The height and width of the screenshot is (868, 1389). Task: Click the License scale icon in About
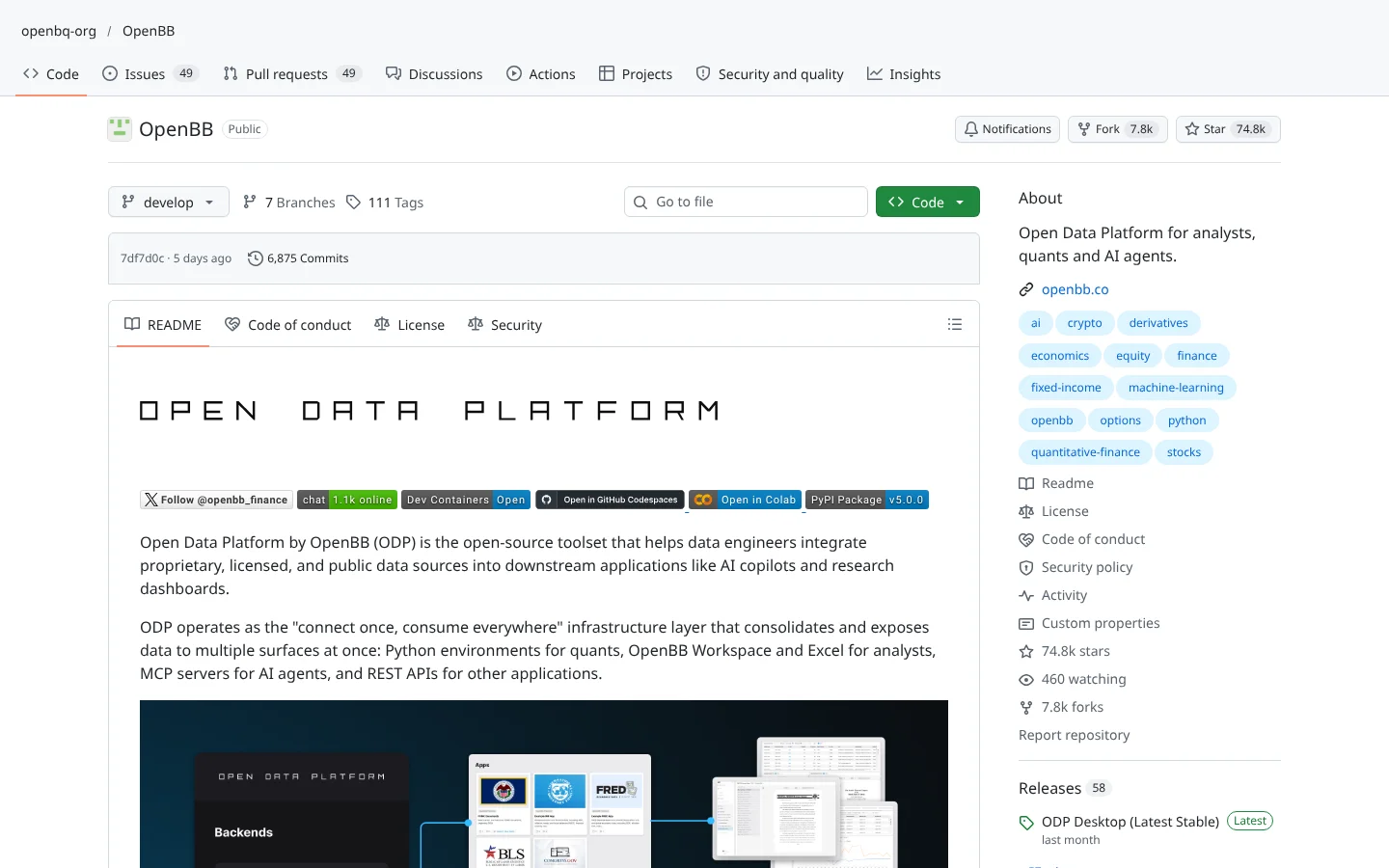pyautogui.click(x=1026, y=511)
